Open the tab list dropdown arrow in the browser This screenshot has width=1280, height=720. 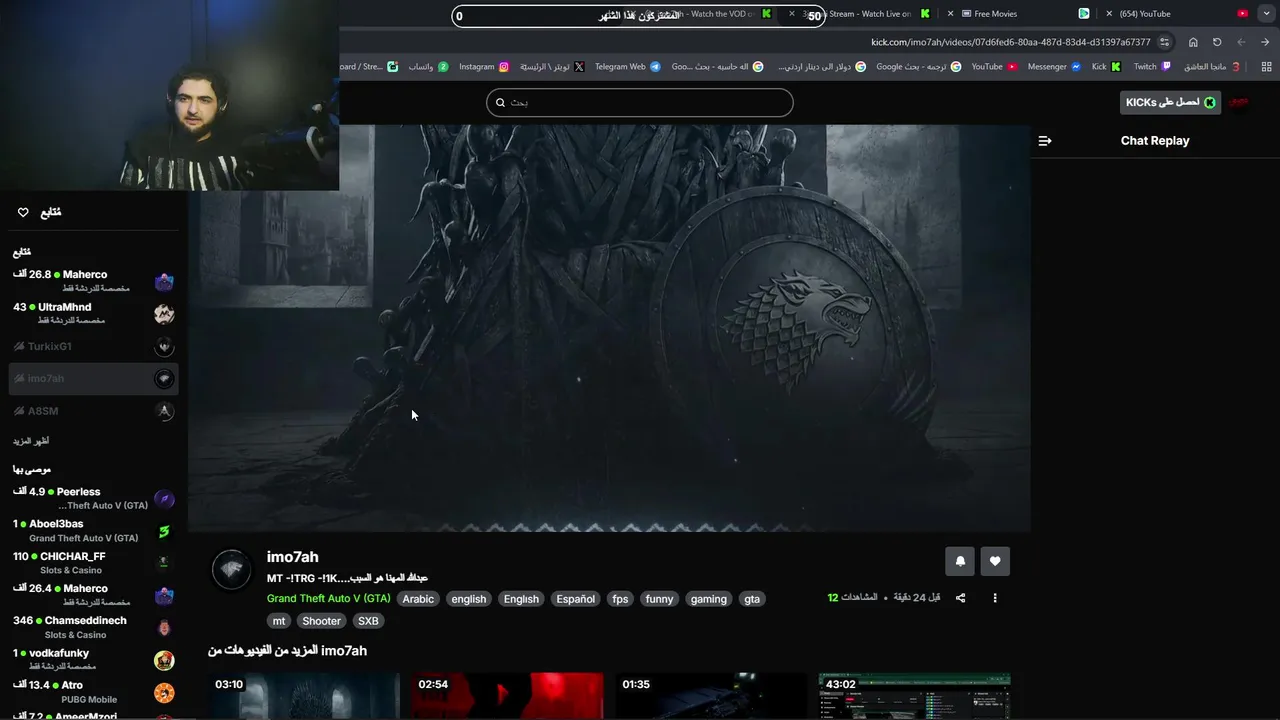click(1265, 14)
